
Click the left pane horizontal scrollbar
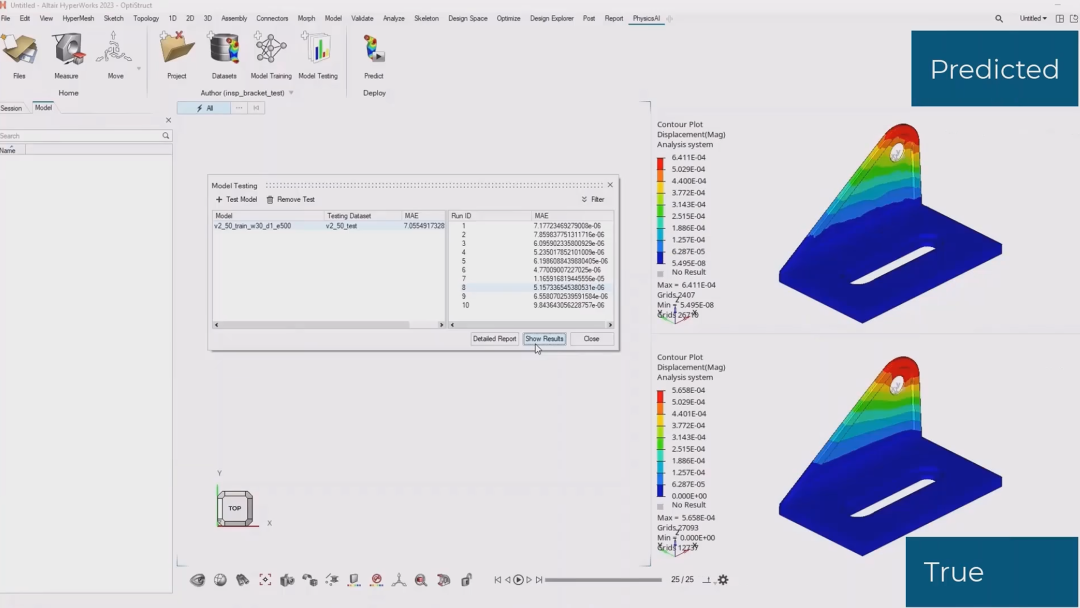pyautogui.click(x=314, y=324)
